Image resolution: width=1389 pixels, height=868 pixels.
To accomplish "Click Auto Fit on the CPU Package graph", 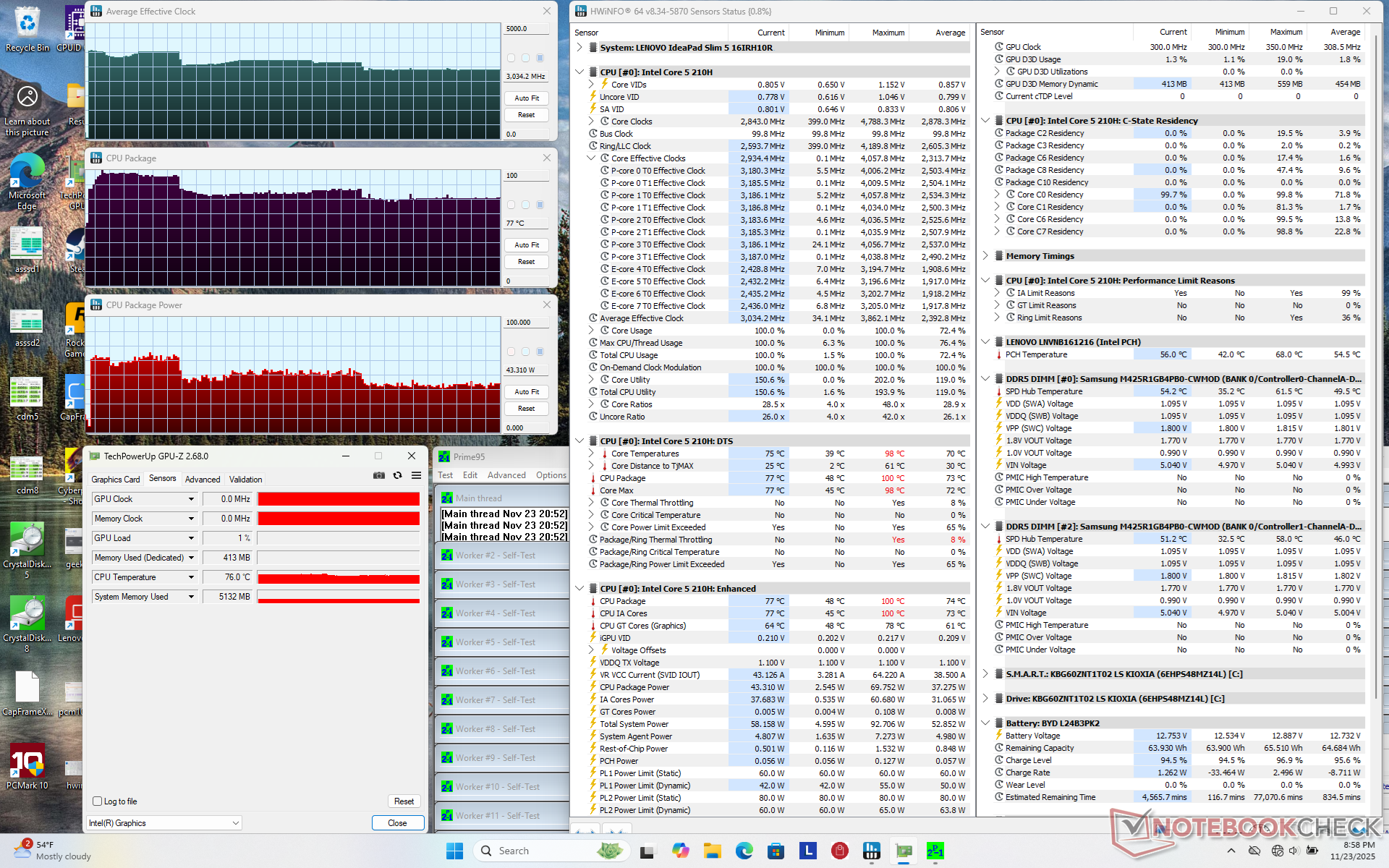I will pyautogui.click(x=526, y=245).
